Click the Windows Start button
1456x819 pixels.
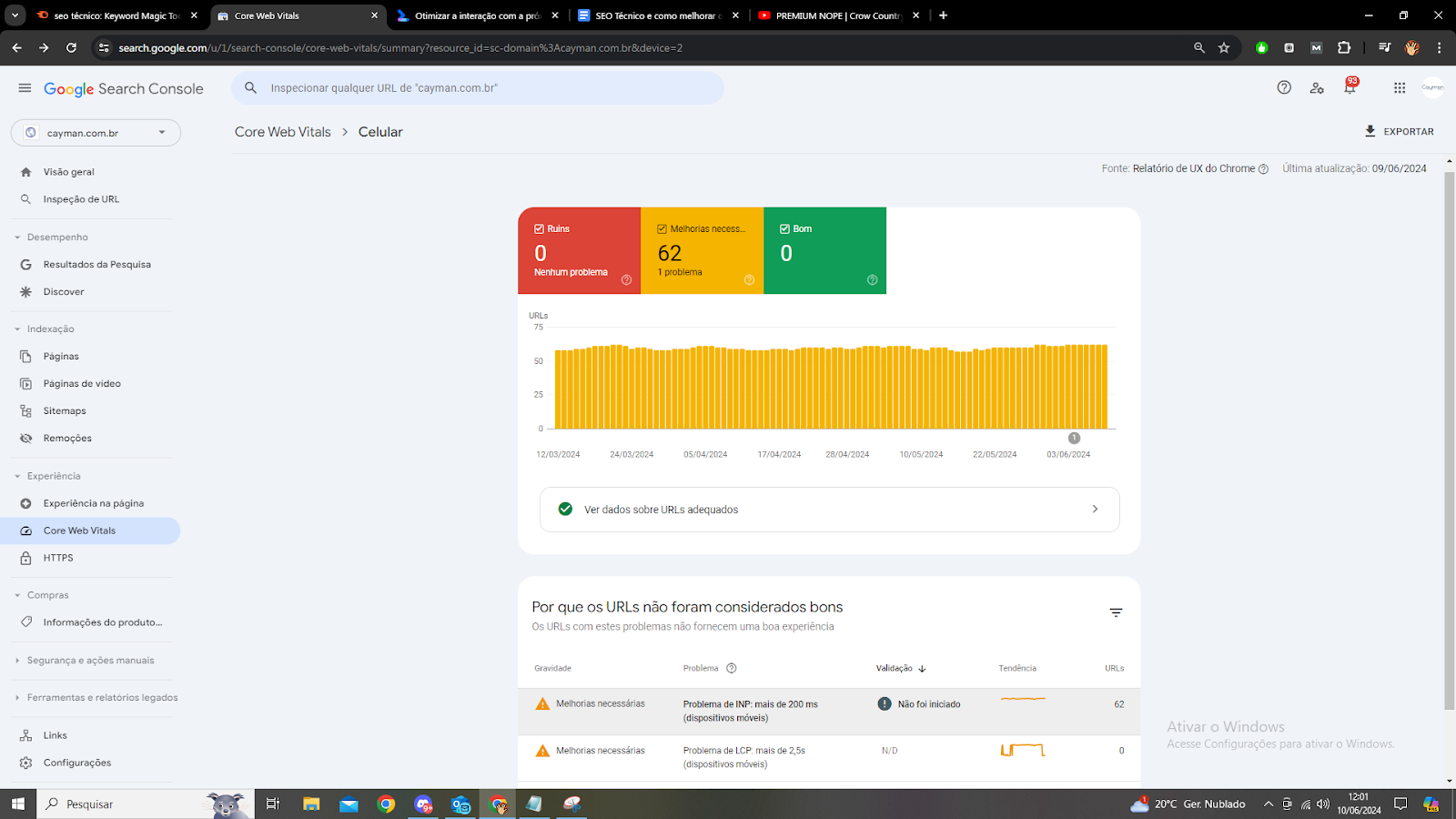pos(18,804)
